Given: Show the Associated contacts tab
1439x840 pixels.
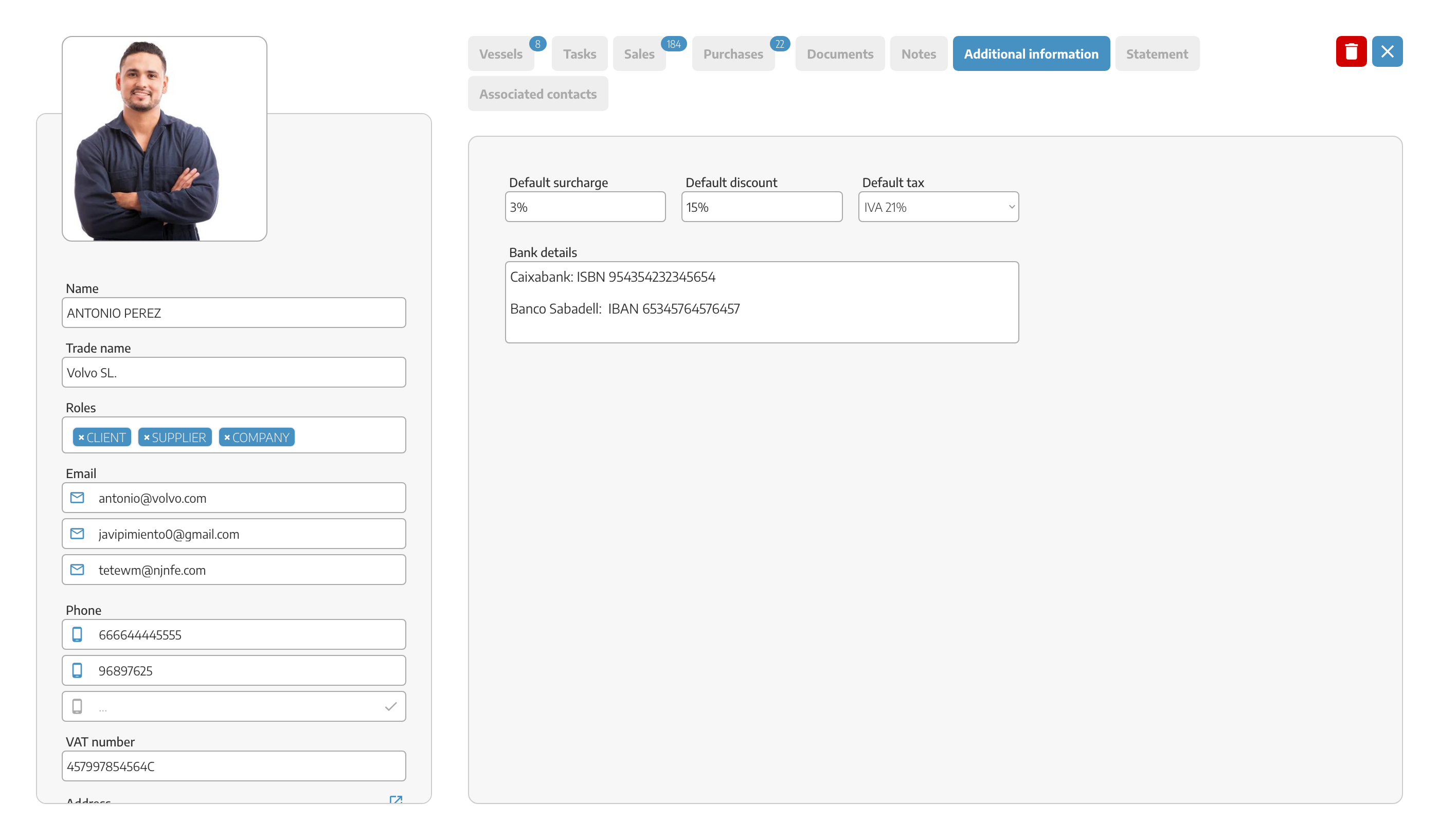Looking at the screenshot, I should [x=538, y=94].
